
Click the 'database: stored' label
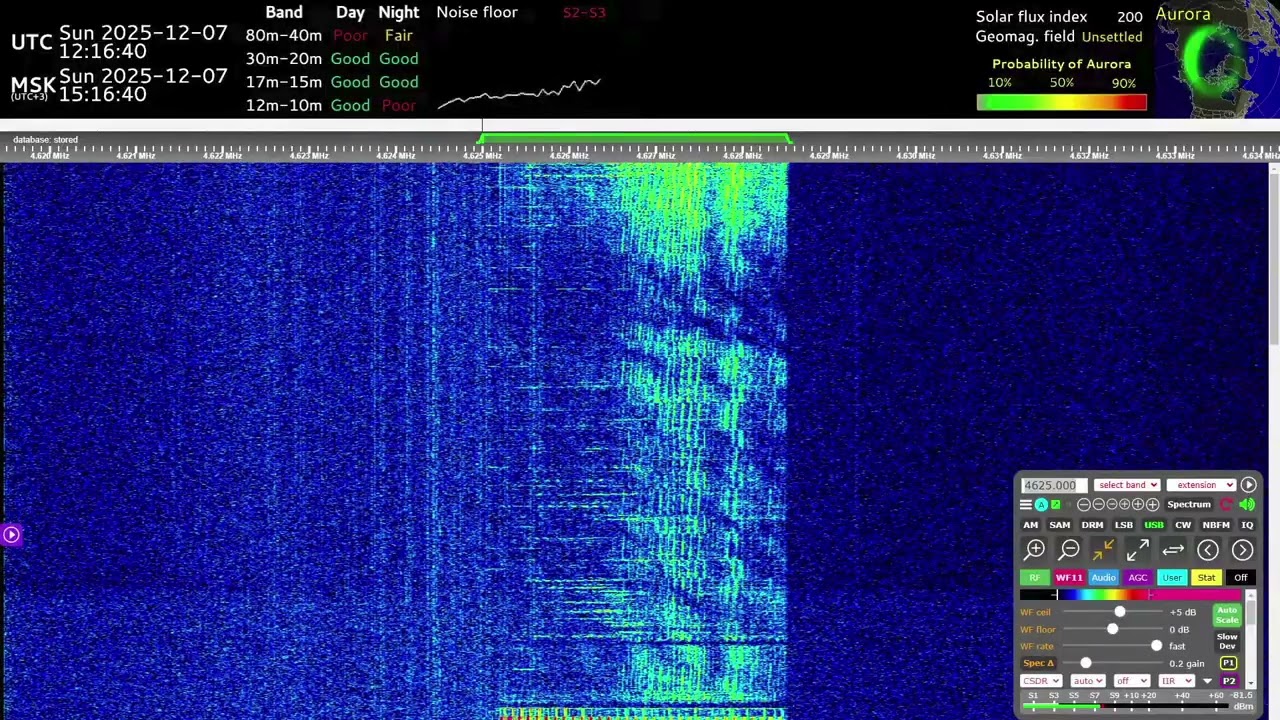coord(45,140)
